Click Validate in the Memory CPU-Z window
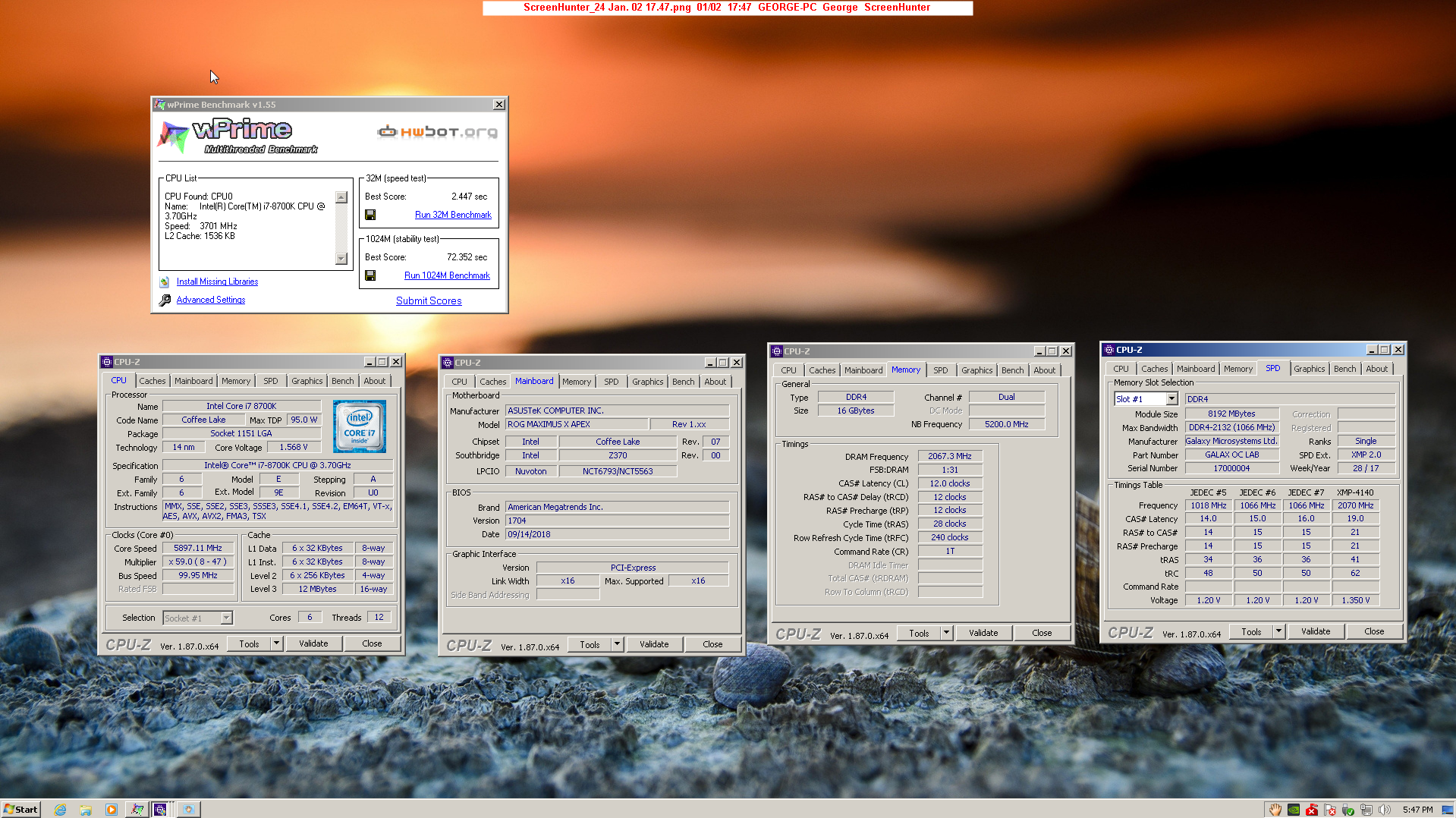 pos(983,633)
